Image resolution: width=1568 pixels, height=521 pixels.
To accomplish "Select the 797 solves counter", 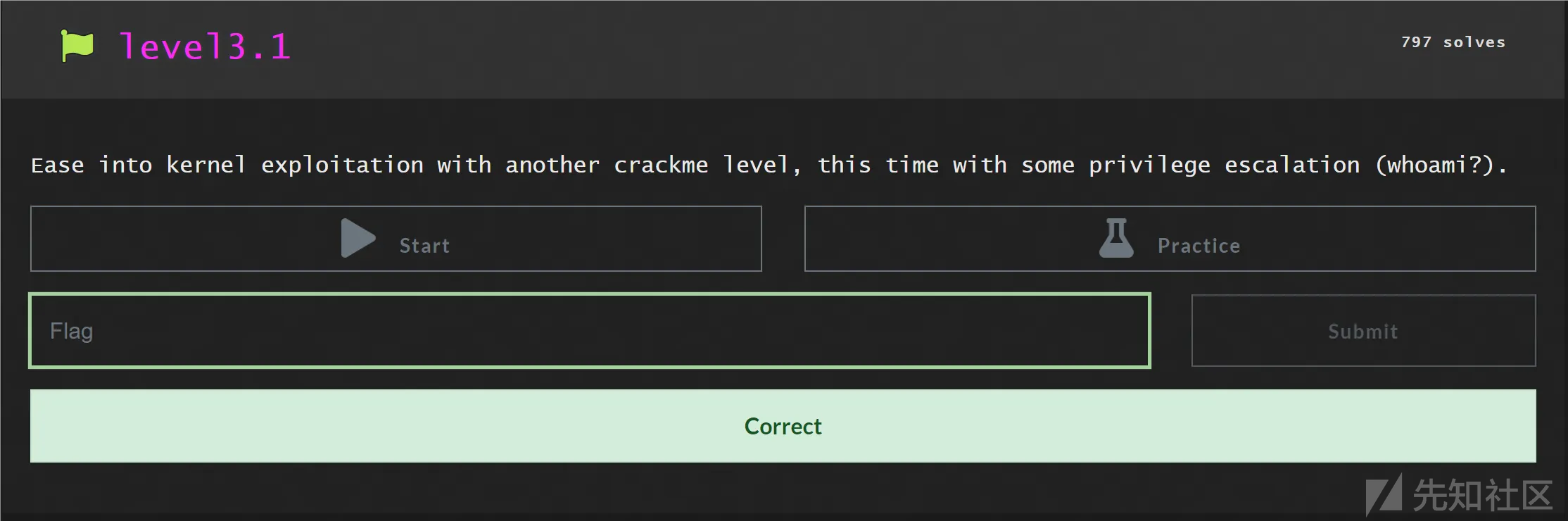I will click(x=1453, y=42).
